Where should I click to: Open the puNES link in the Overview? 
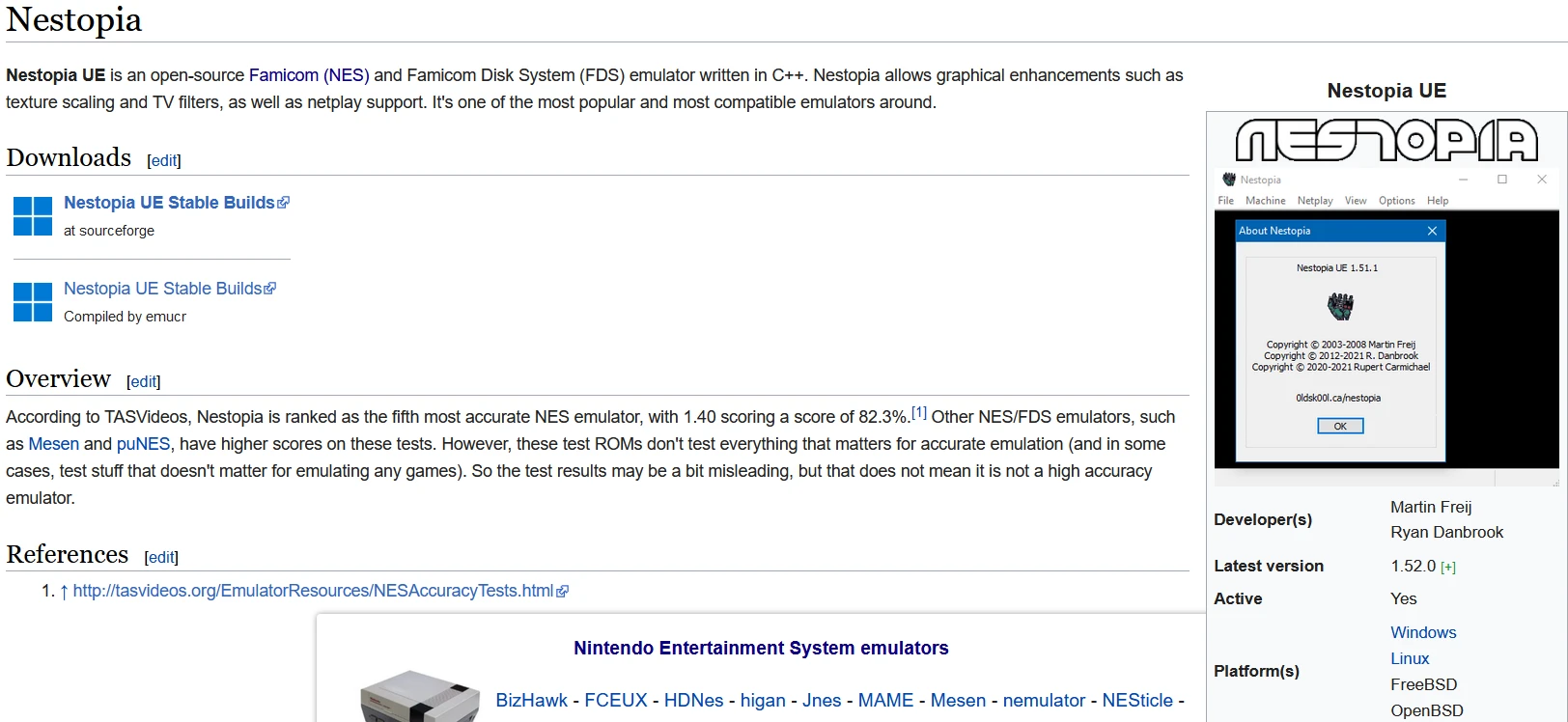point(143,444)
